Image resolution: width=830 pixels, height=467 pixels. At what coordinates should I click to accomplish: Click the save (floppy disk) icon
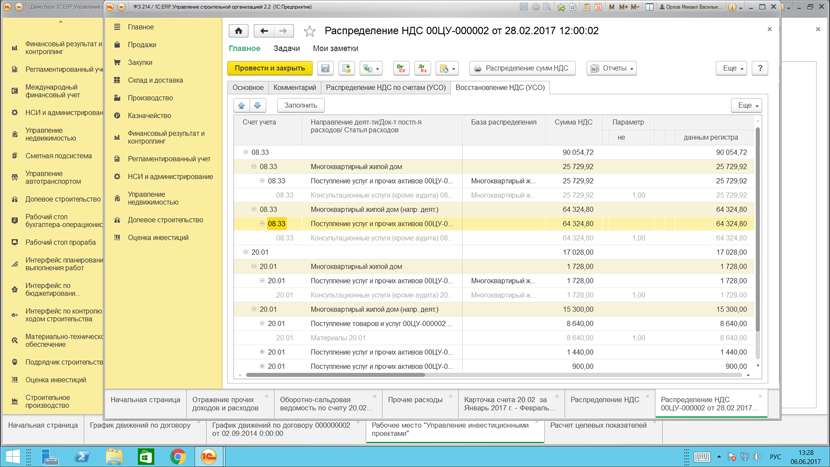[x=325, y=69]
